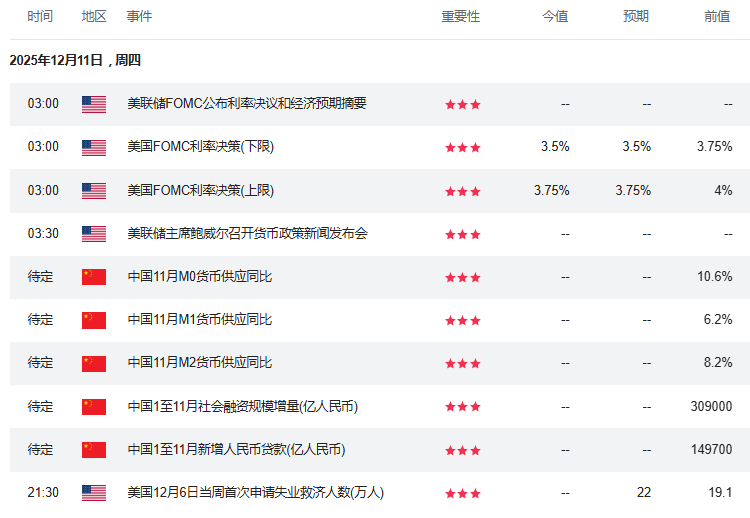Image resolution: width=750 pixels, height=518 pixels.
Task: Open event 中国11月M1货币供应同比
Action: tap(200, 320)
